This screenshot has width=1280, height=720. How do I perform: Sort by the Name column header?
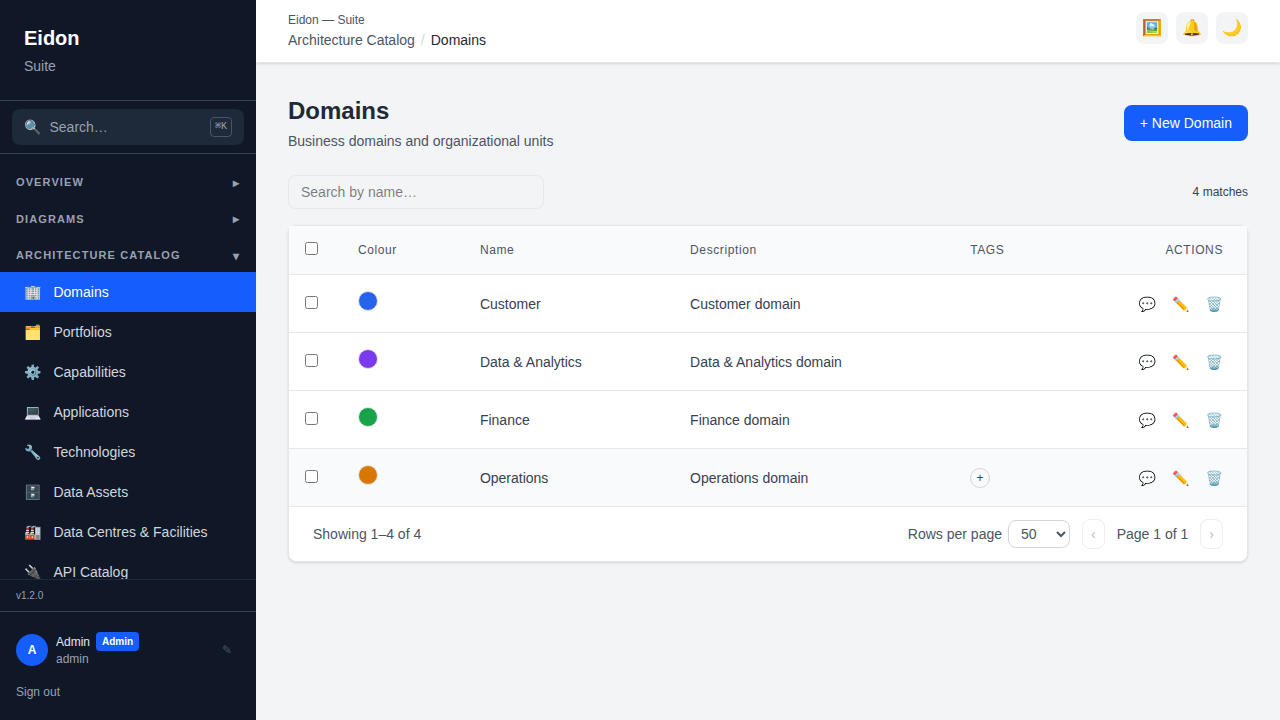(497, 250)
